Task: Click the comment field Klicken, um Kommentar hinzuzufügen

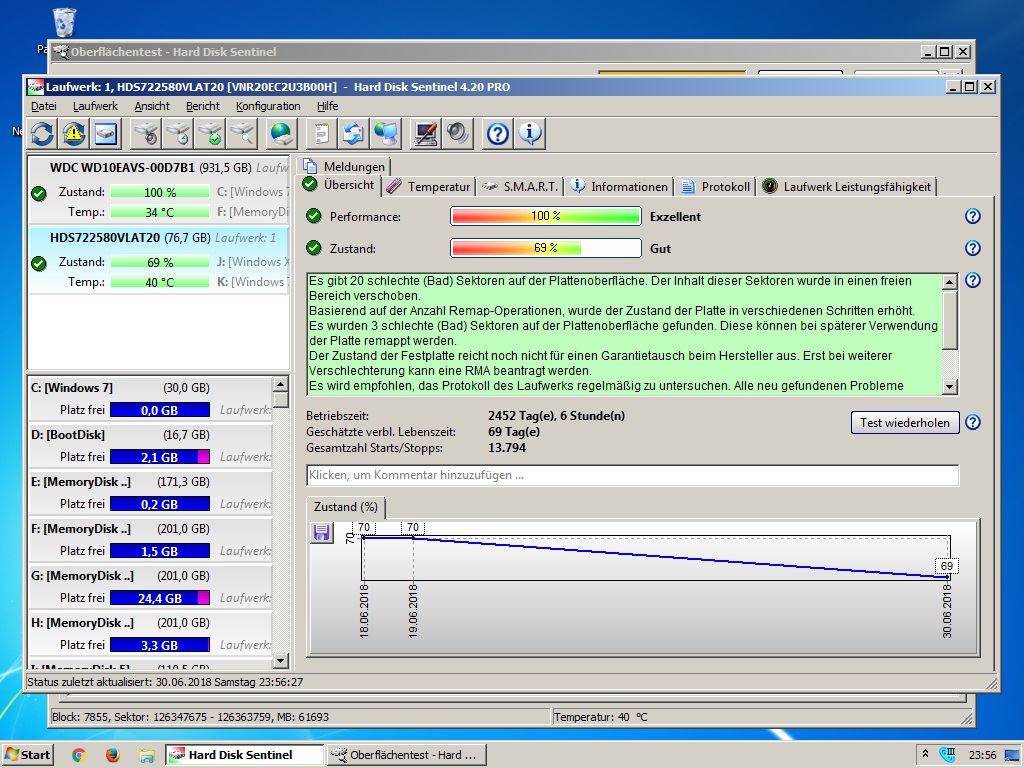Action: (x=632, y=475)
